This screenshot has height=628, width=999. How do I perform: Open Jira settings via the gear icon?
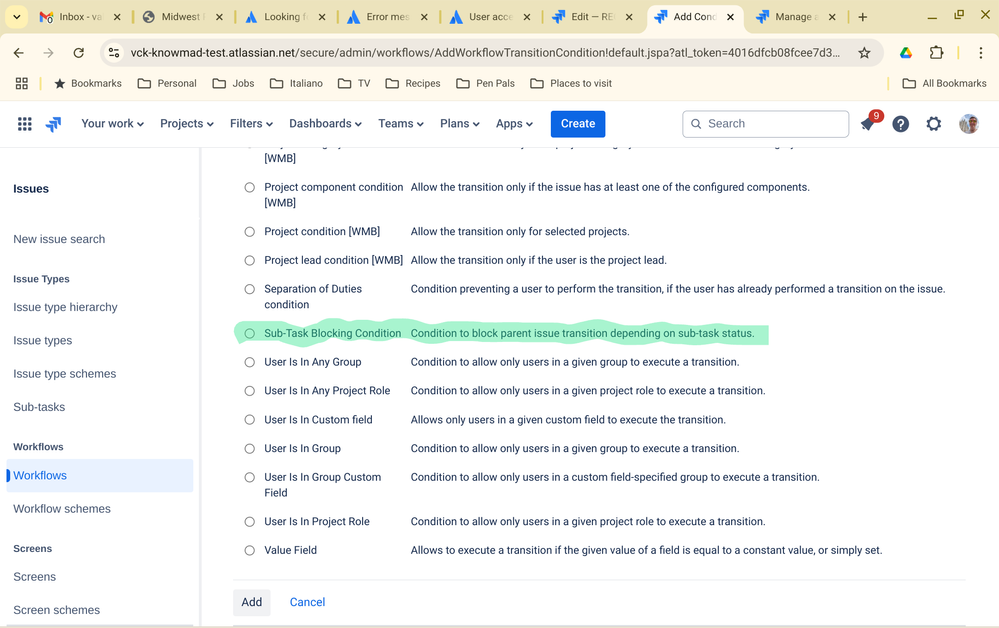click(x=934, y=123)
